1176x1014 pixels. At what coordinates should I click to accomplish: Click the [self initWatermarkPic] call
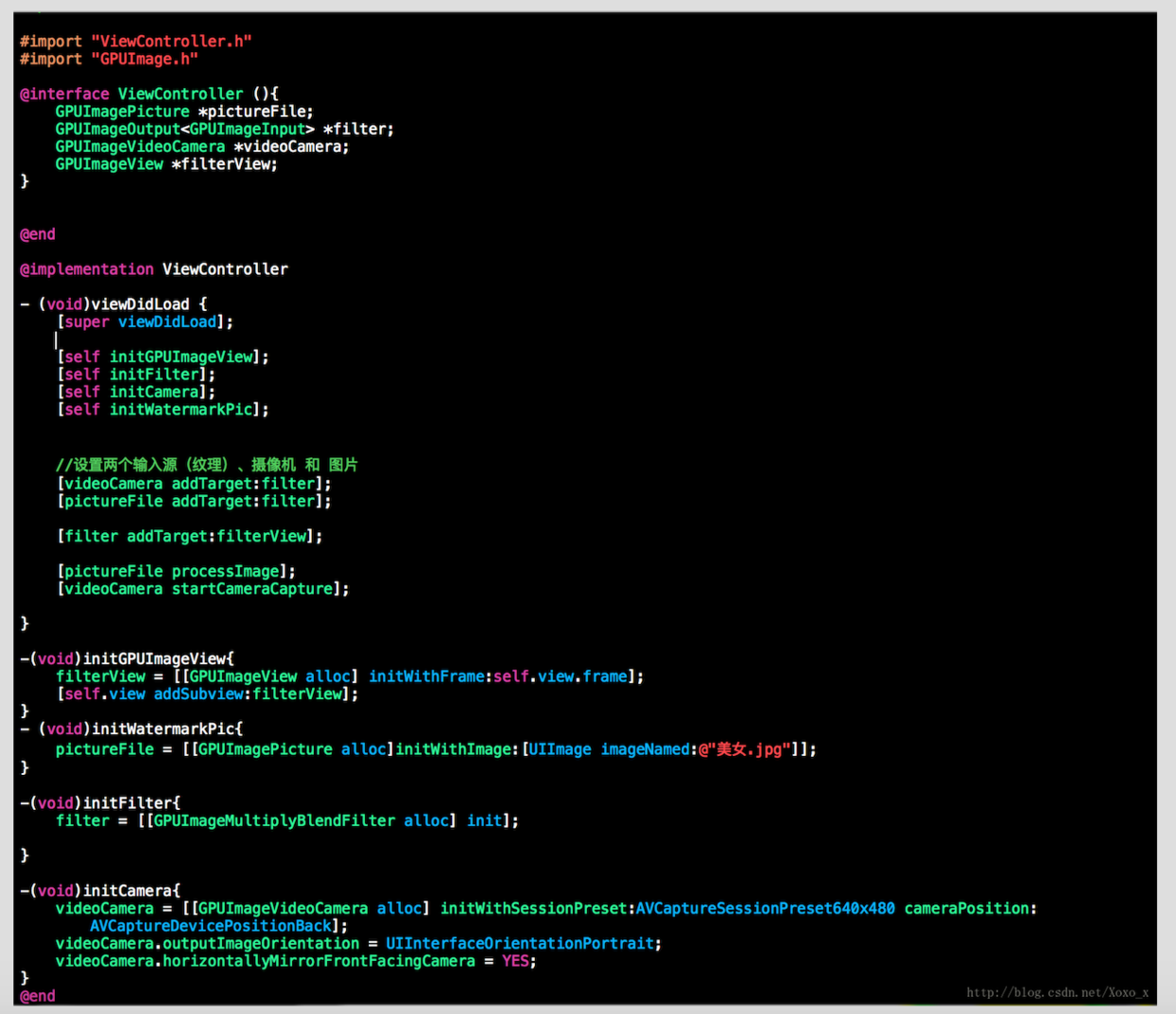click(163, 410)
